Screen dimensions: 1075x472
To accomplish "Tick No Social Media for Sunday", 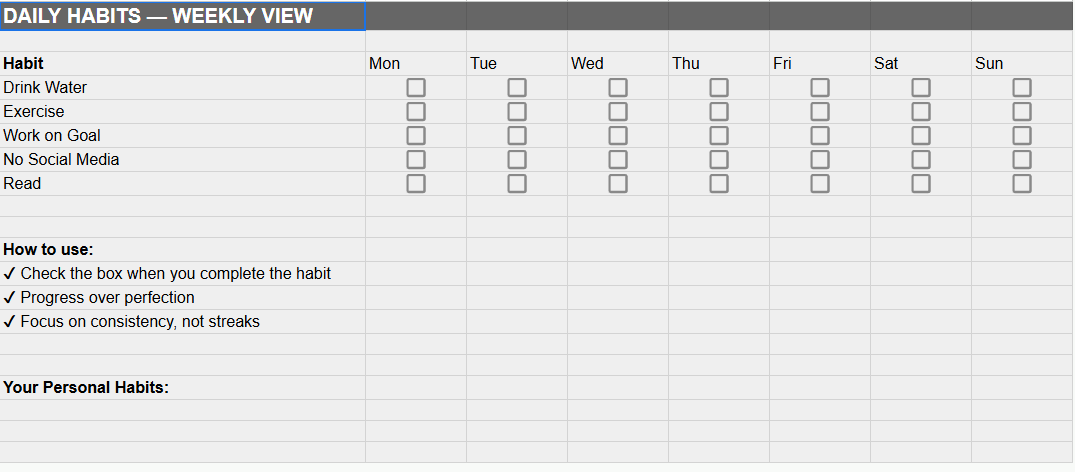I will tap(1022, 160).
